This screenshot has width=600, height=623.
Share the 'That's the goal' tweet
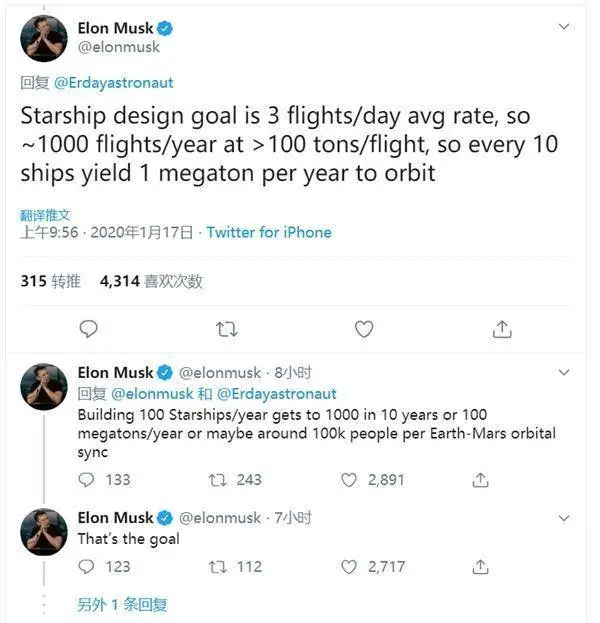(x=480, y=567)
